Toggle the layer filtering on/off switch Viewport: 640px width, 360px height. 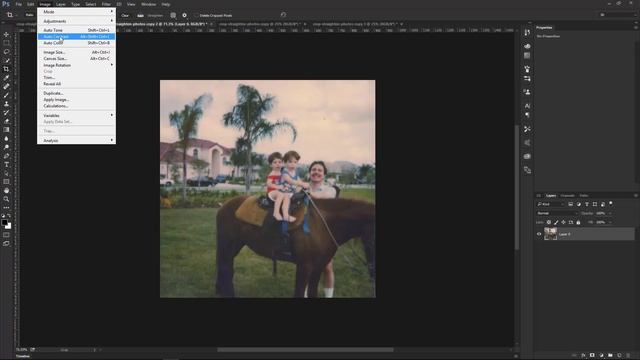pos(611,203)
